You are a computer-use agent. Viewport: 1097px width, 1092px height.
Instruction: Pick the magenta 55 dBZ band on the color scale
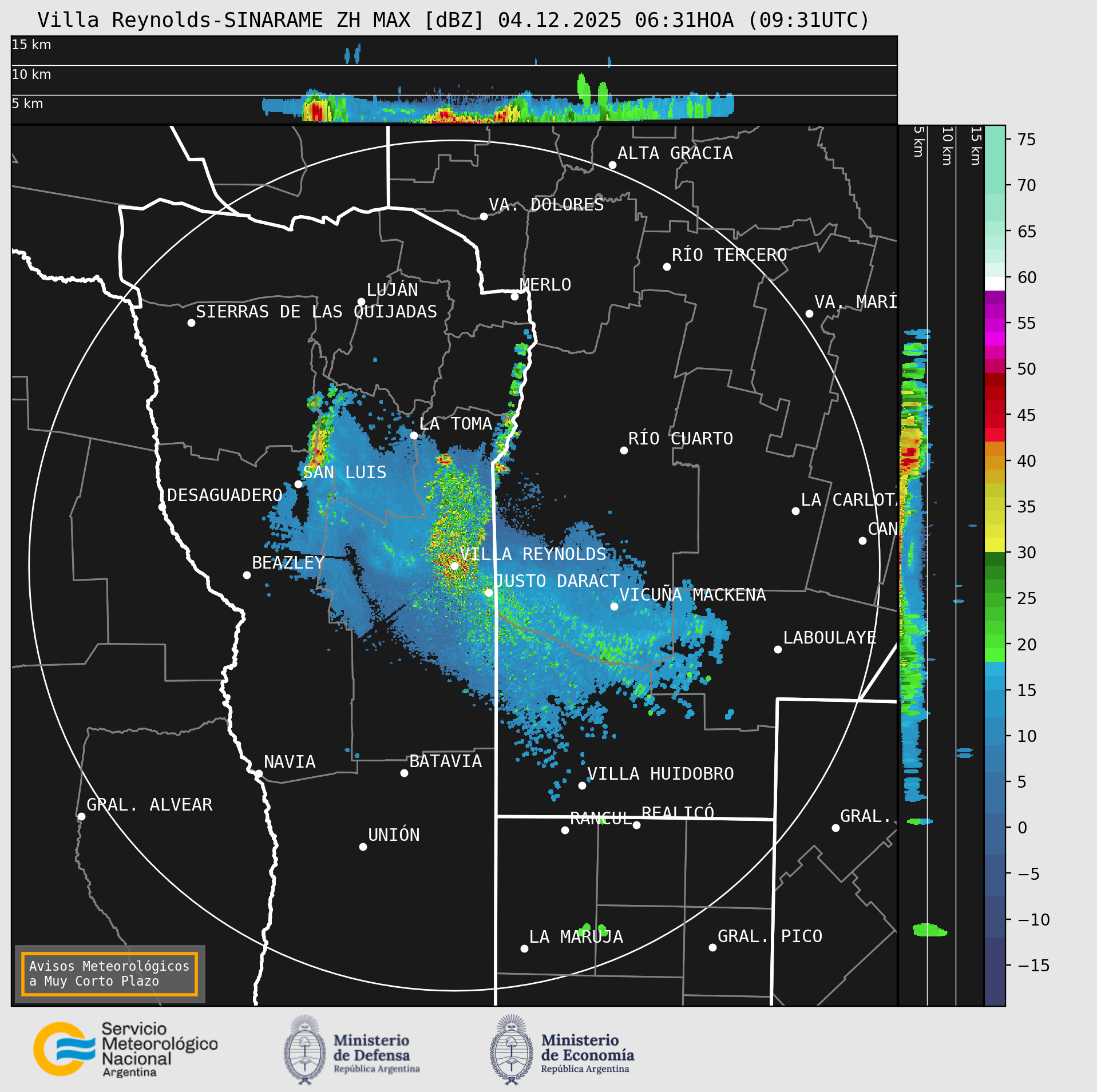point(995,325)
